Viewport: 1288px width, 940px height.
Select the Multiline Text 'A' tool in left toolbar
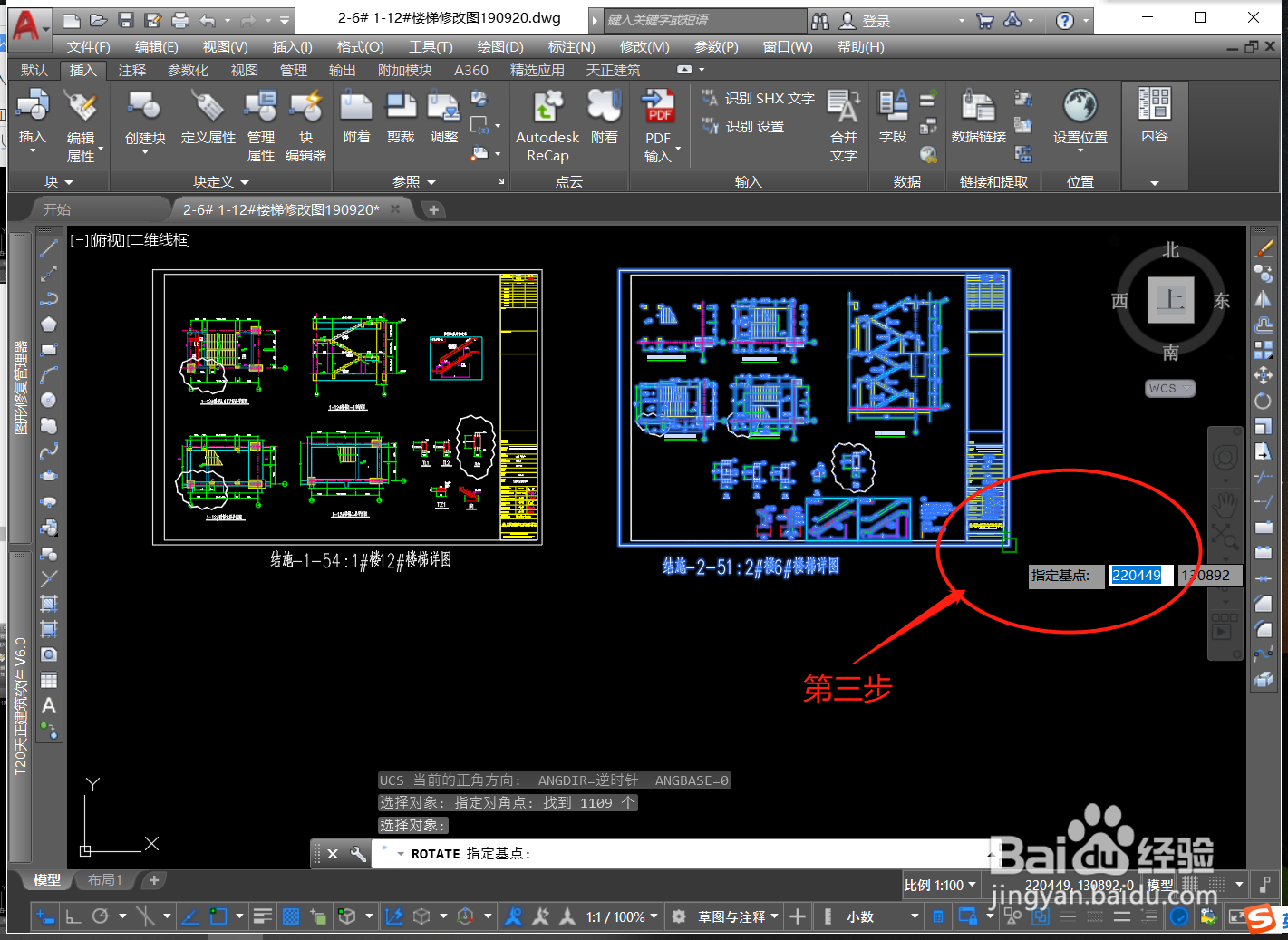tap(49, 705)
